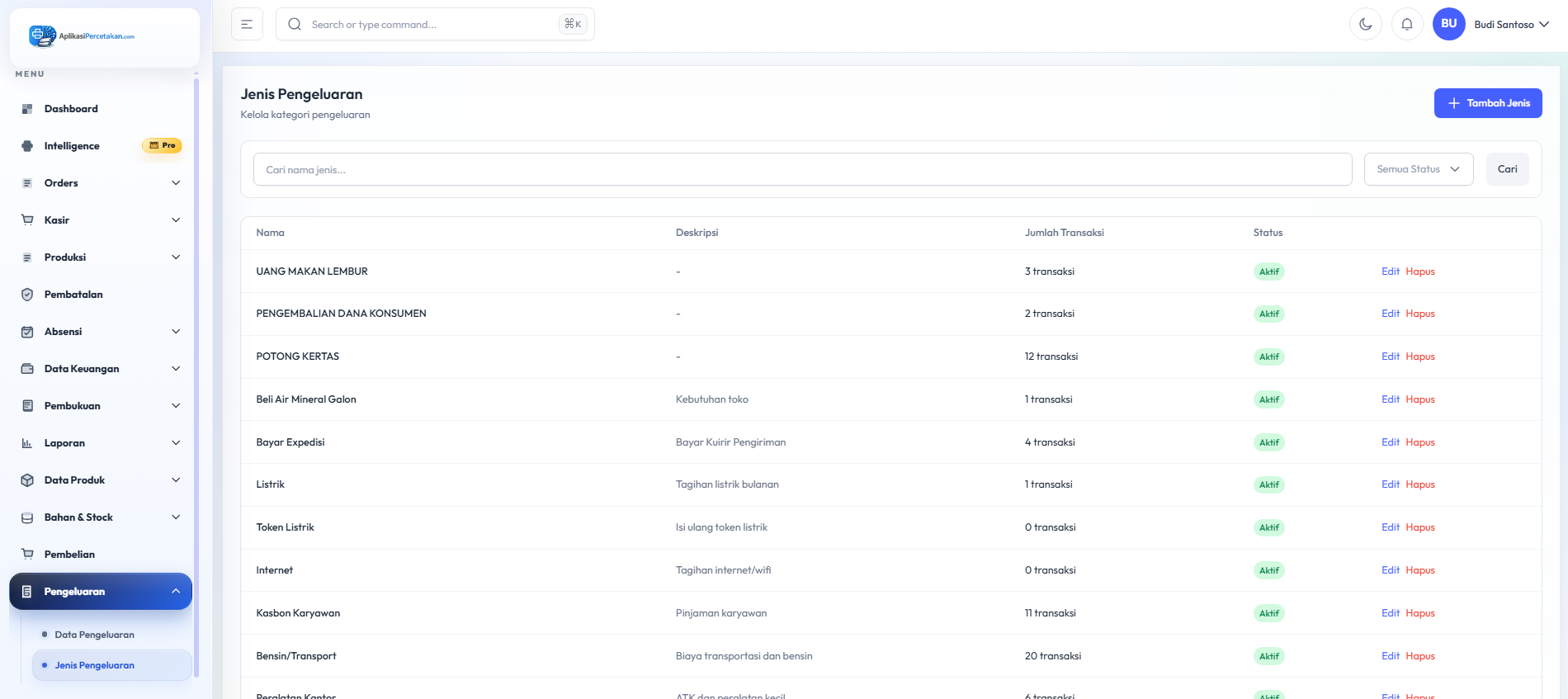Expand the Laporan menu chevron
This screenshot has width=1568, height=699.
(x=176, y=443)
